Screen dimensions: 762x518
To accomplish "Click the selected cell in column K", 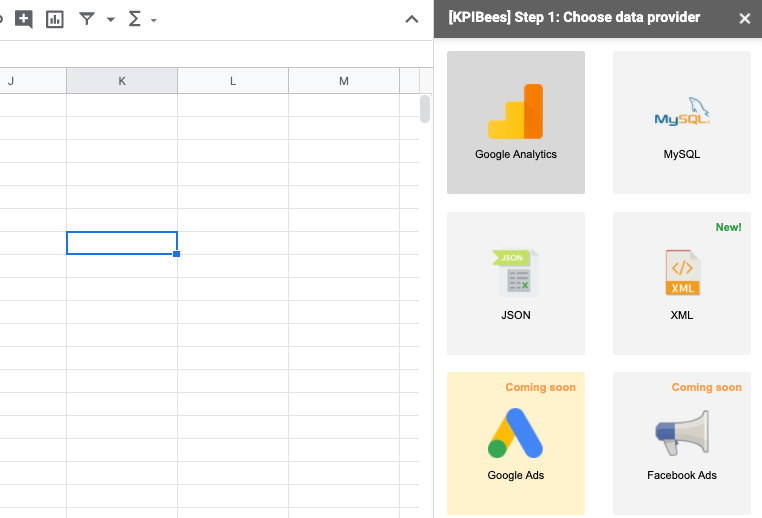I will pyautogui.click(x=122, y=243).
